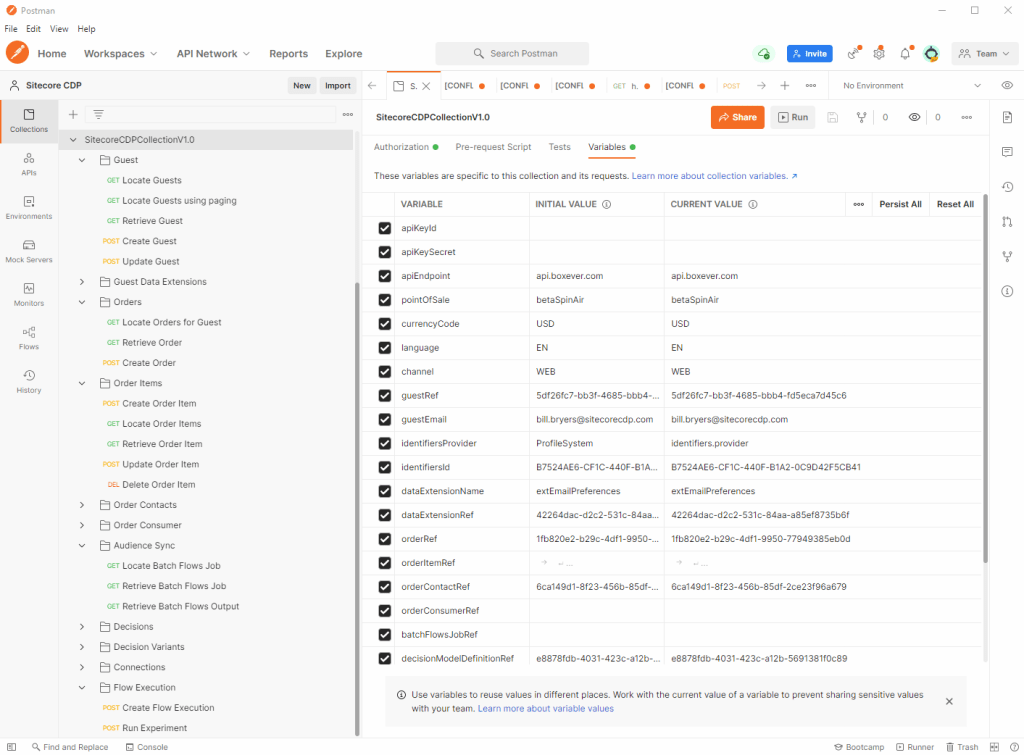Viewport: 1024px width, 755px height.
Task: Open History in the left sidebar
Action: 28,381
